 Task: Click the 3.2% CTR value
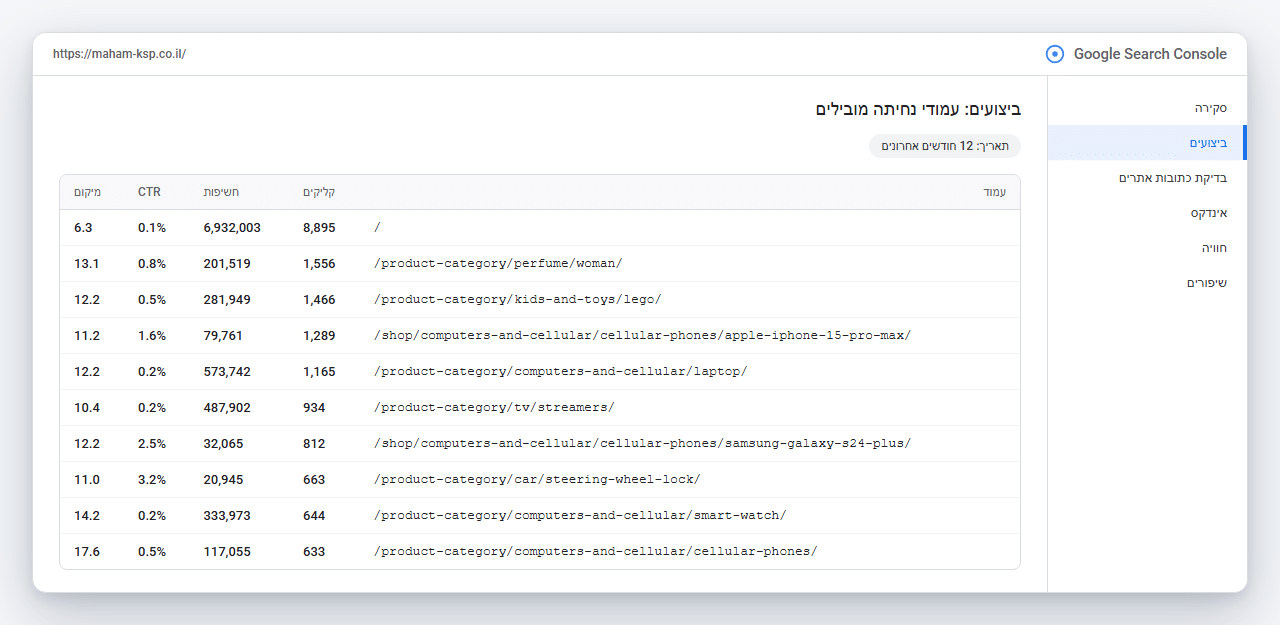(x=152, y=480)
